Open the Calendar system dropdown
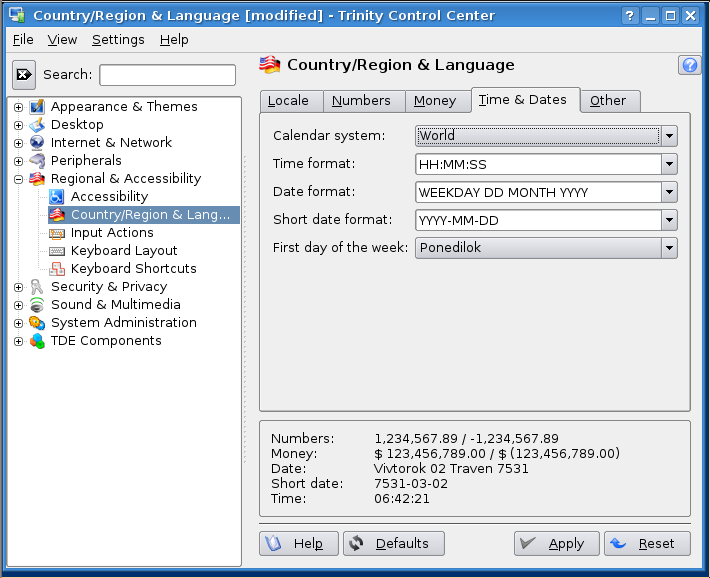This screenshot has width=710, height=578. click(546, 136)
